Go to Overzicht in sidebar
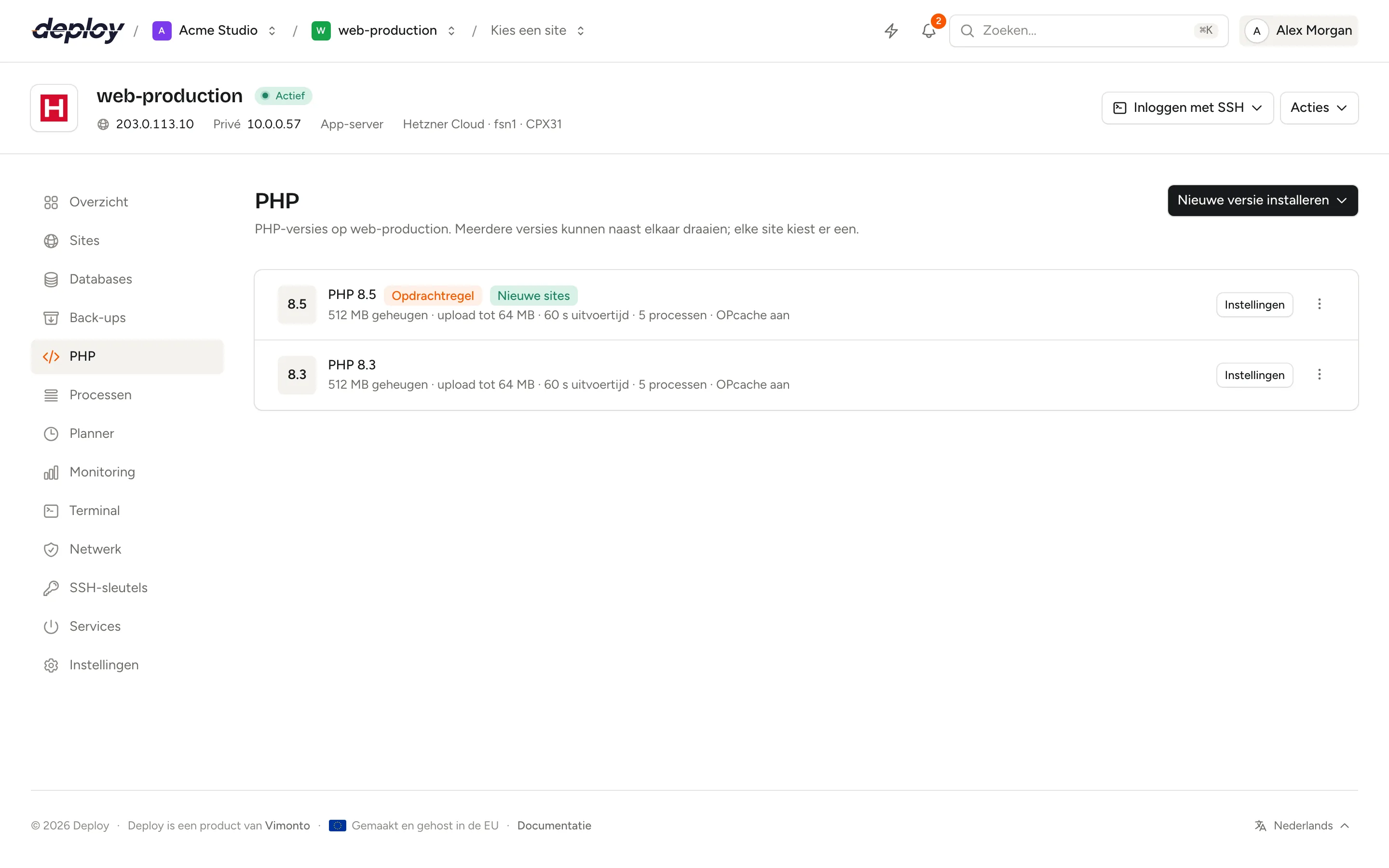Viewport: 1389px width, 868px height. (x=127, y=202)
